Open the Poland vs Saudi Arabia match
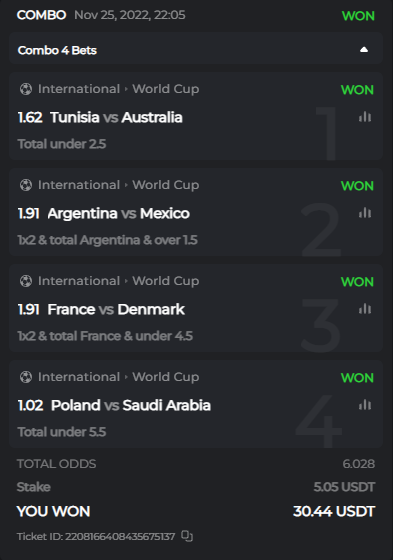 click(131, 405)
